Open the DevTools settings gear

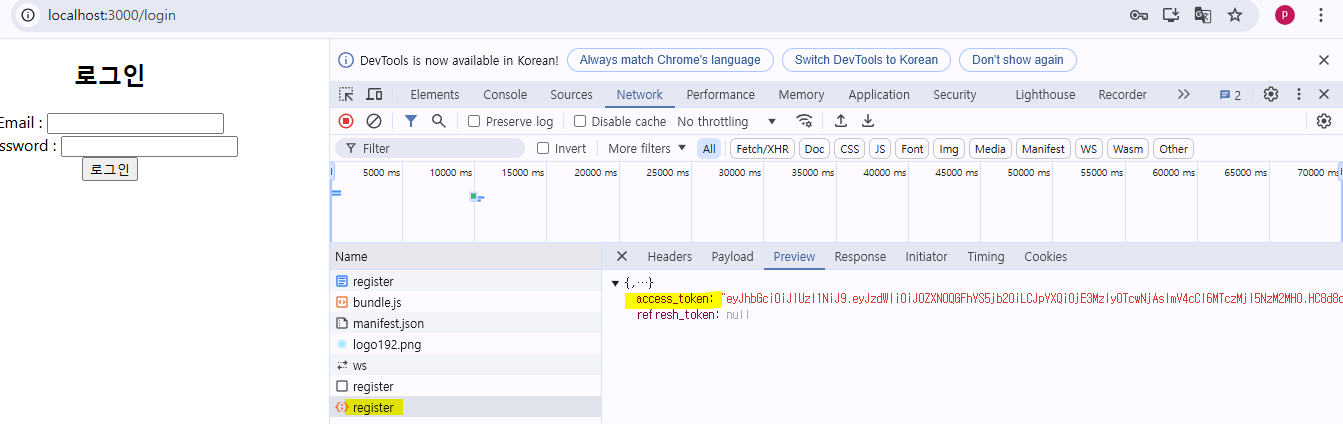[x=1271, y=94]
